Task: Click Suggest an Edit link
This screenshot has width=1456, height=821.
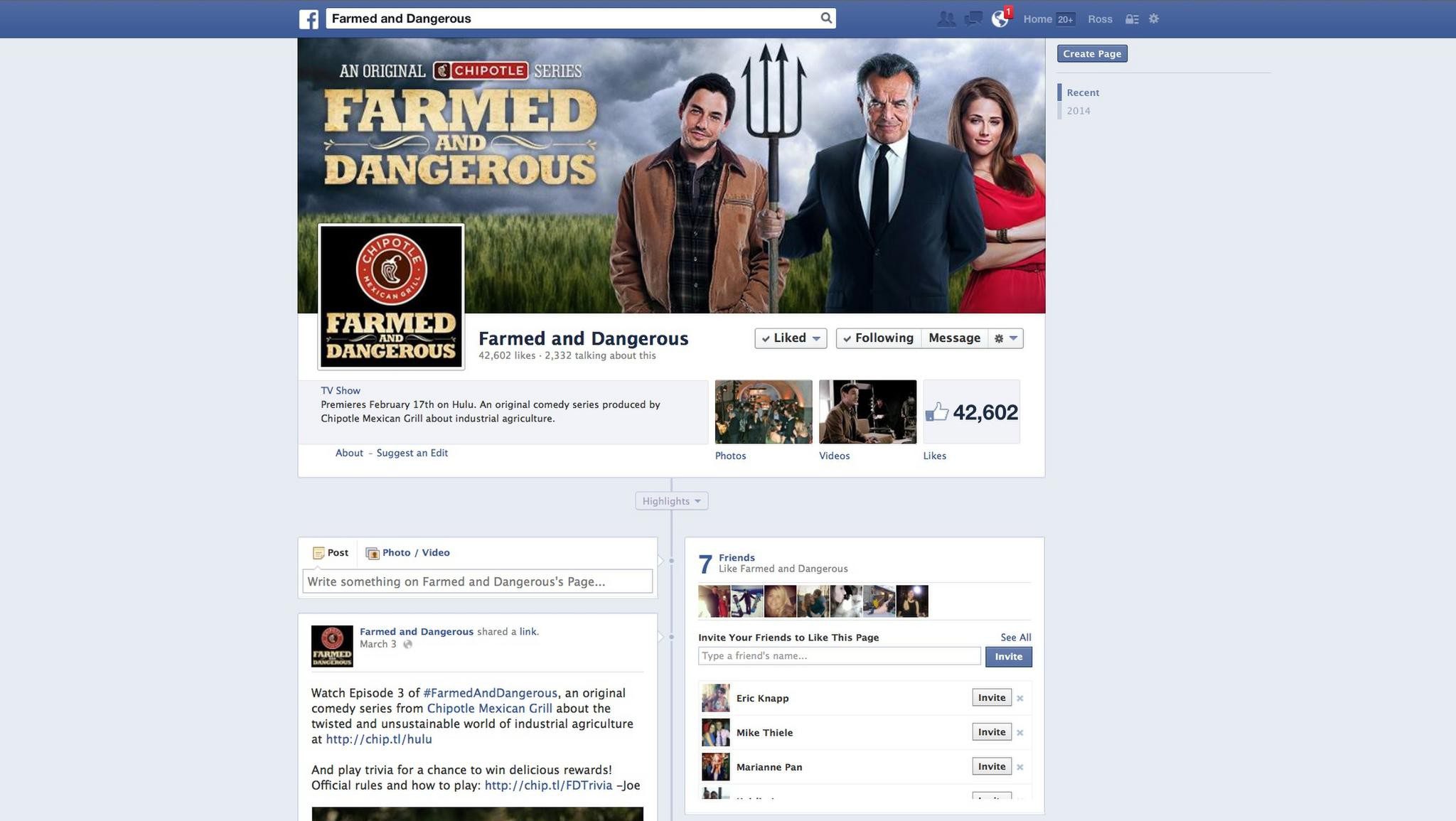Action: pyautogui.click(x=412, y=453)
